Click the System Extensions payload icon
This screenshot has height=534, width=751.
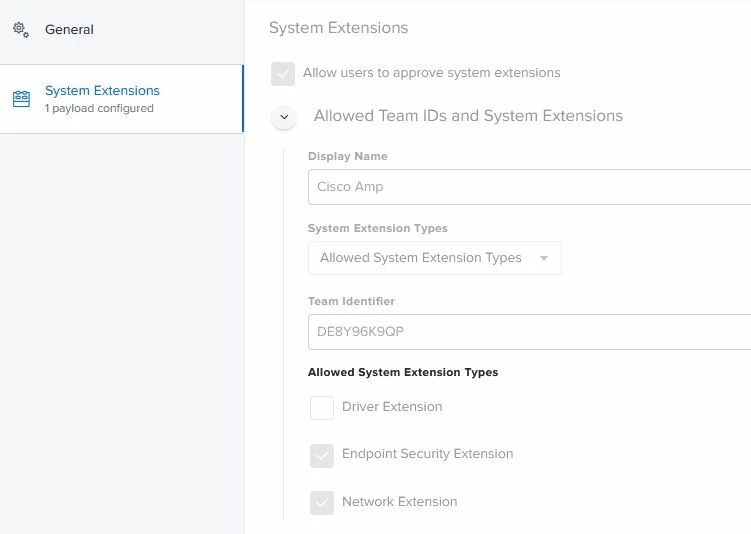21,99
